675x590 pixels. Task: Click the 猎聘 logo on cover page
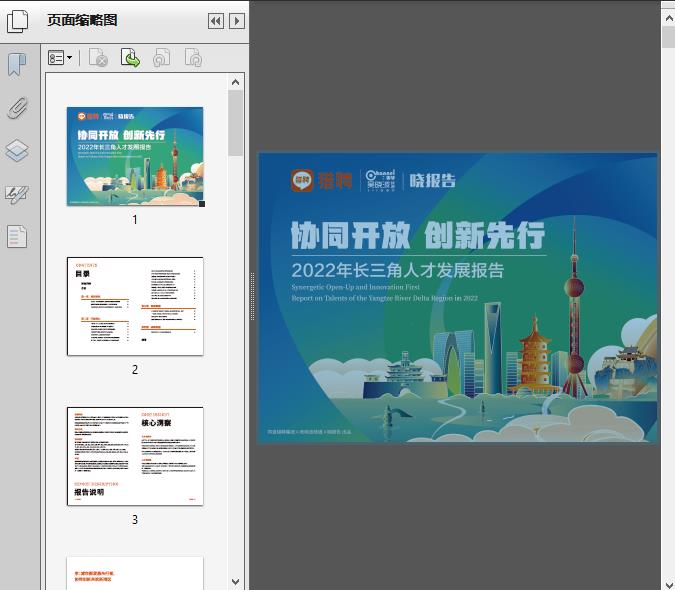click(x=322, y=180)
